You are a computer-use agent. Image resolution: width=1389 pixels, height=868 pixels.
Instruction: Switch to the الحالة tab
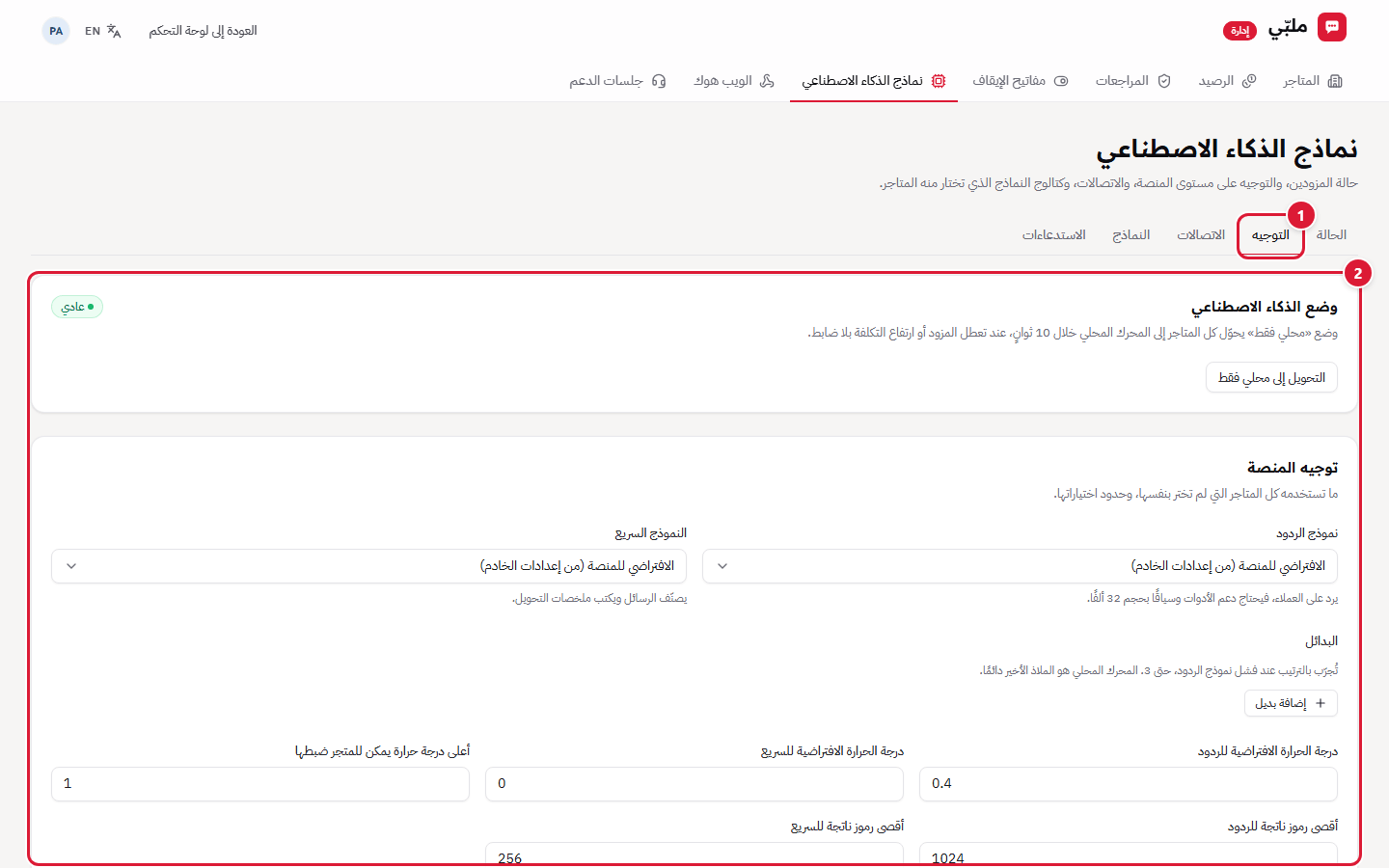[x=1331, y=235]
